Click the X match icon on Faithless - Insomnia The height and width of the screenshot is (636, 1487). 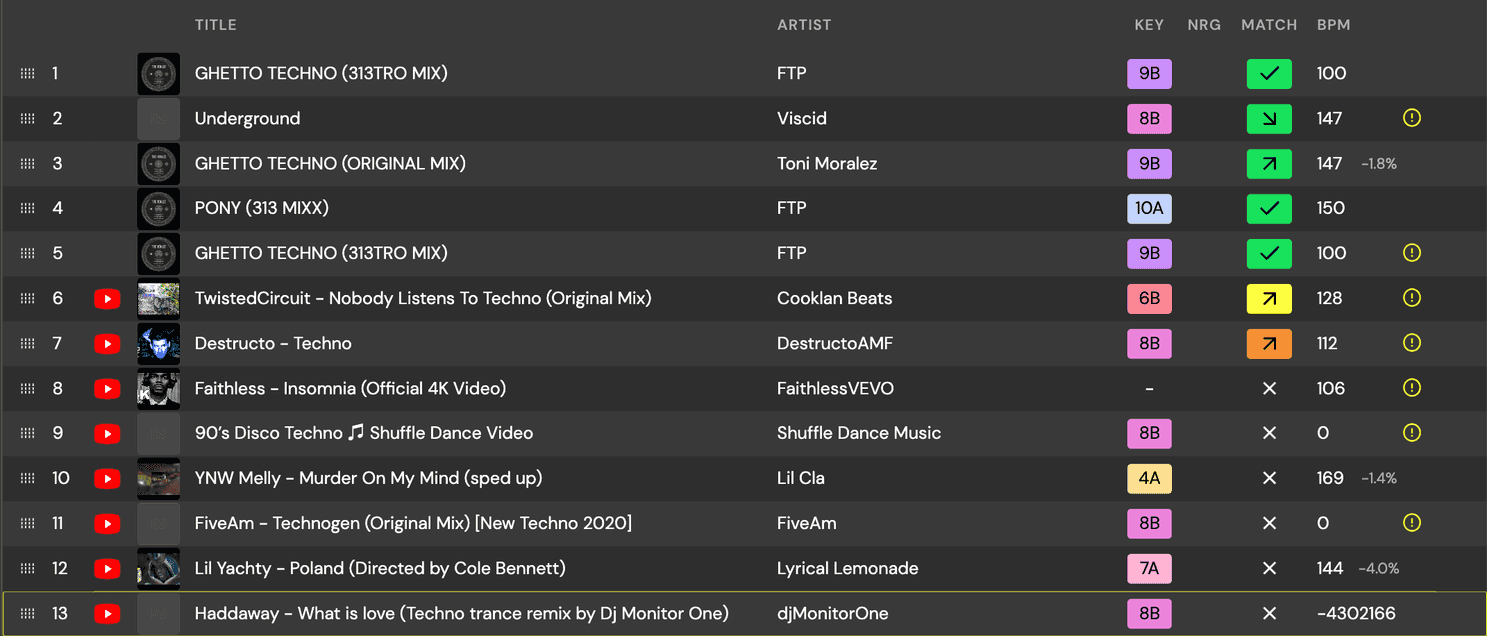(1269, 388)
